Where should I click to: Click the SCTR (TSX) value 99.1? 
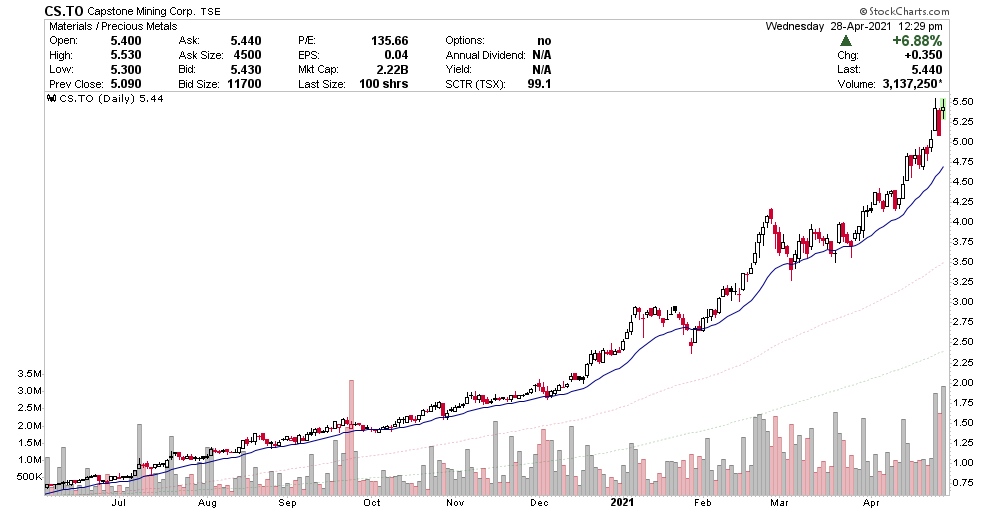point(539,84)
